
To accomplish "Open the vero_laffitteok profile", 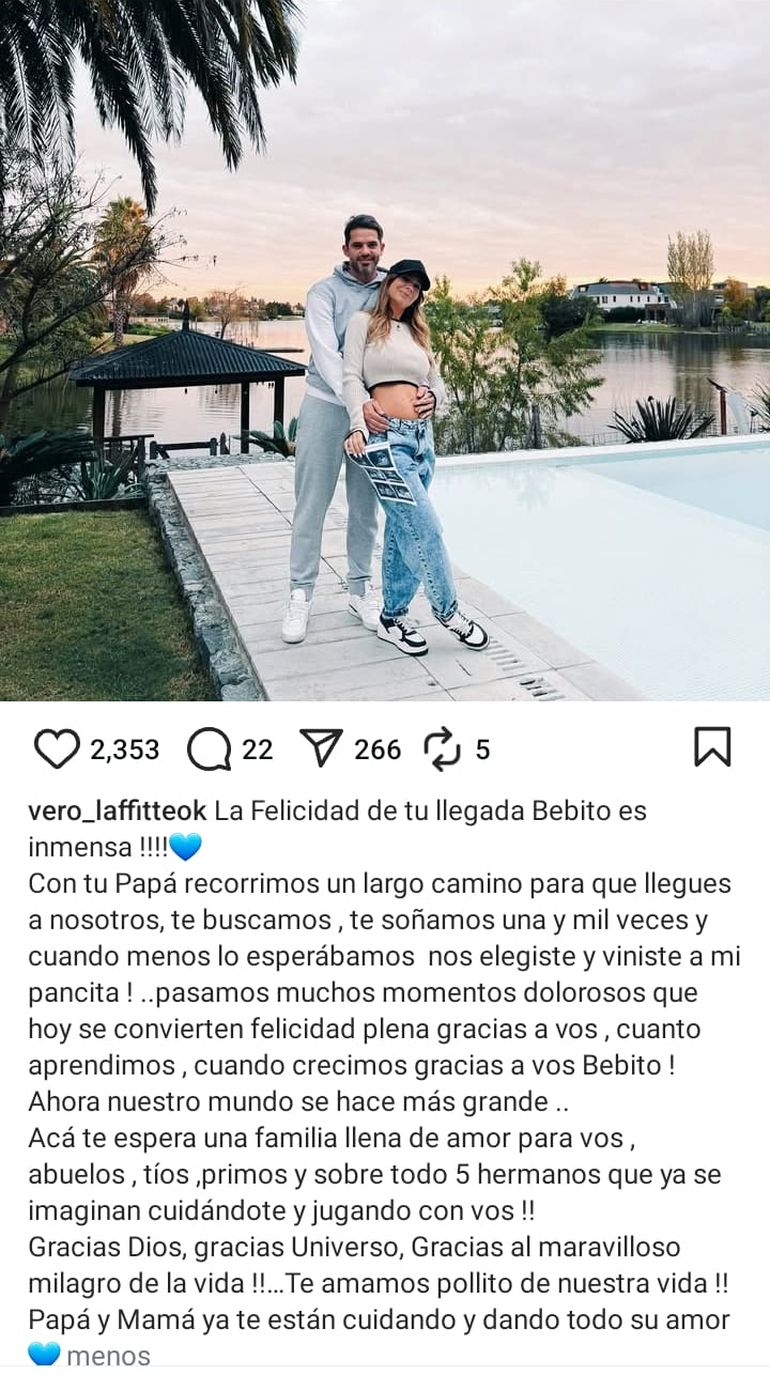I will point(118,811).
